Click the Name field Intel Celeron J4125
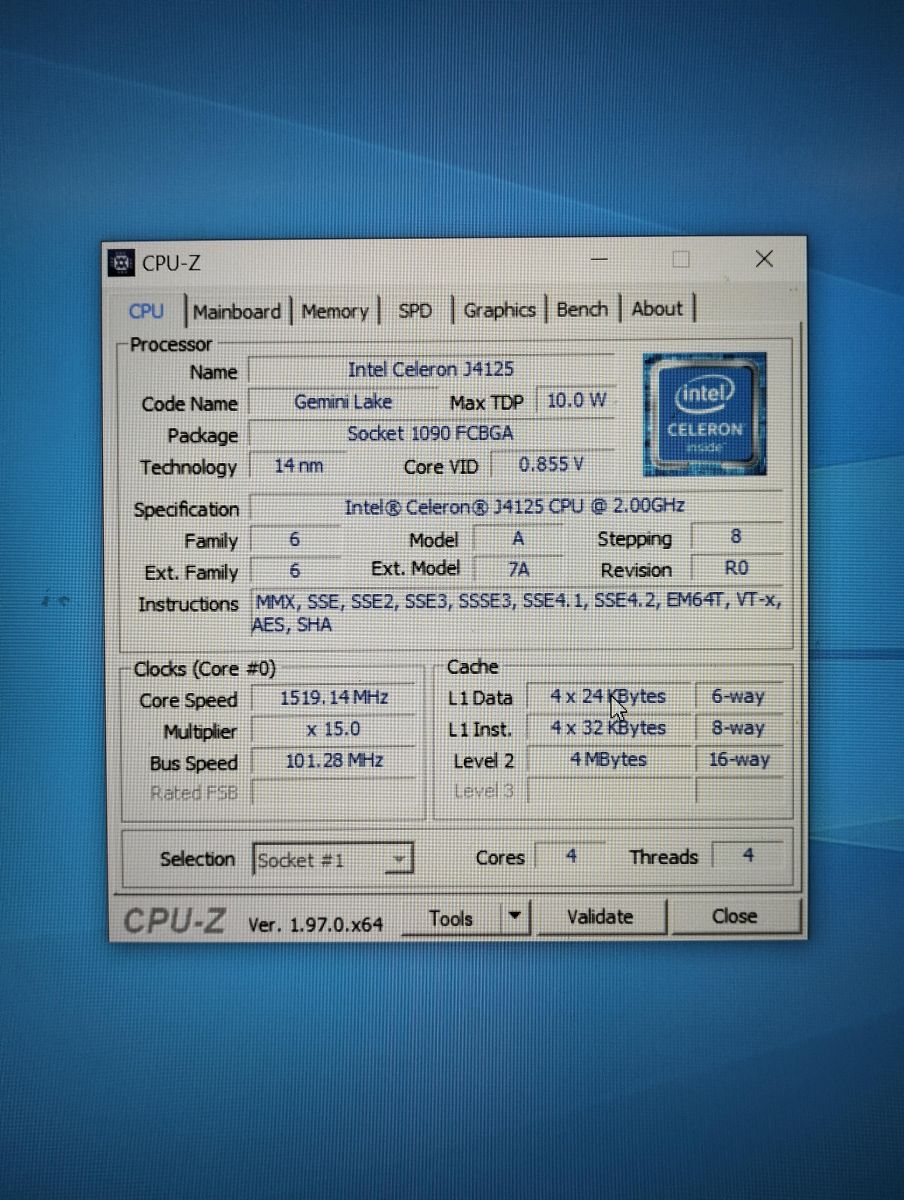904x1200 pixels. [x=431, y=369]
